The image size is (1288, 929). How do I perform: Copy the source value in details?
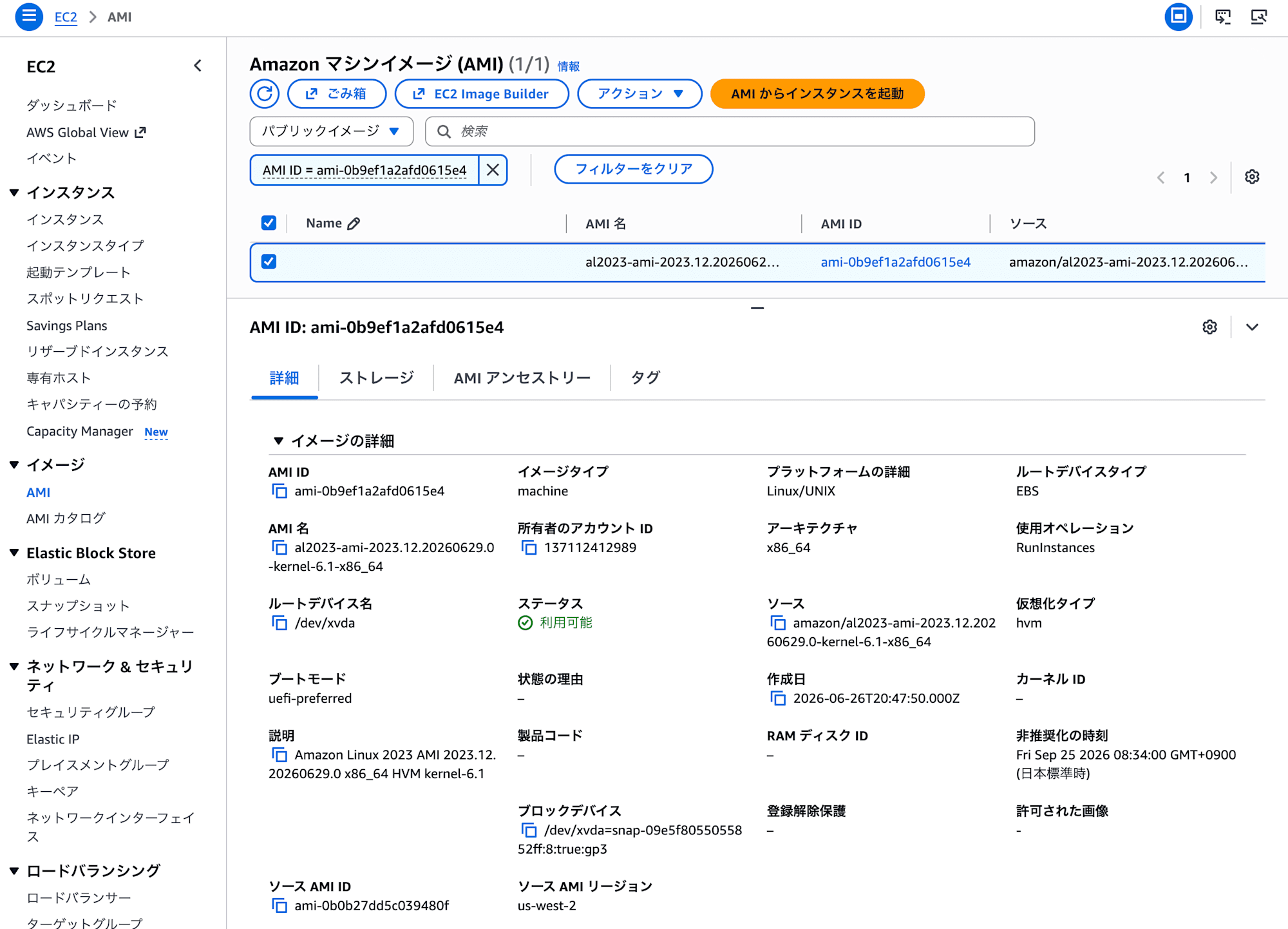(778, 624)
